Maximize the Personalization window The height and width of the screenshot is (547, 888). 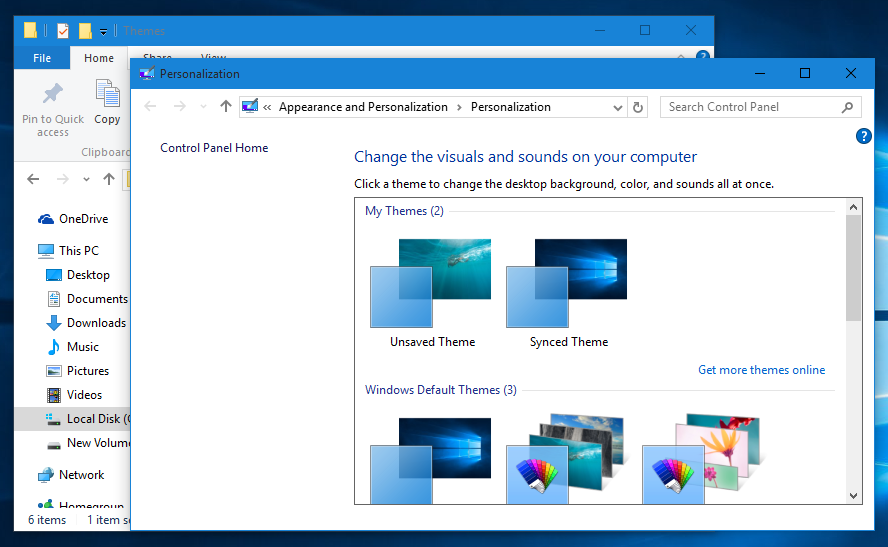(x=805, y=73)
